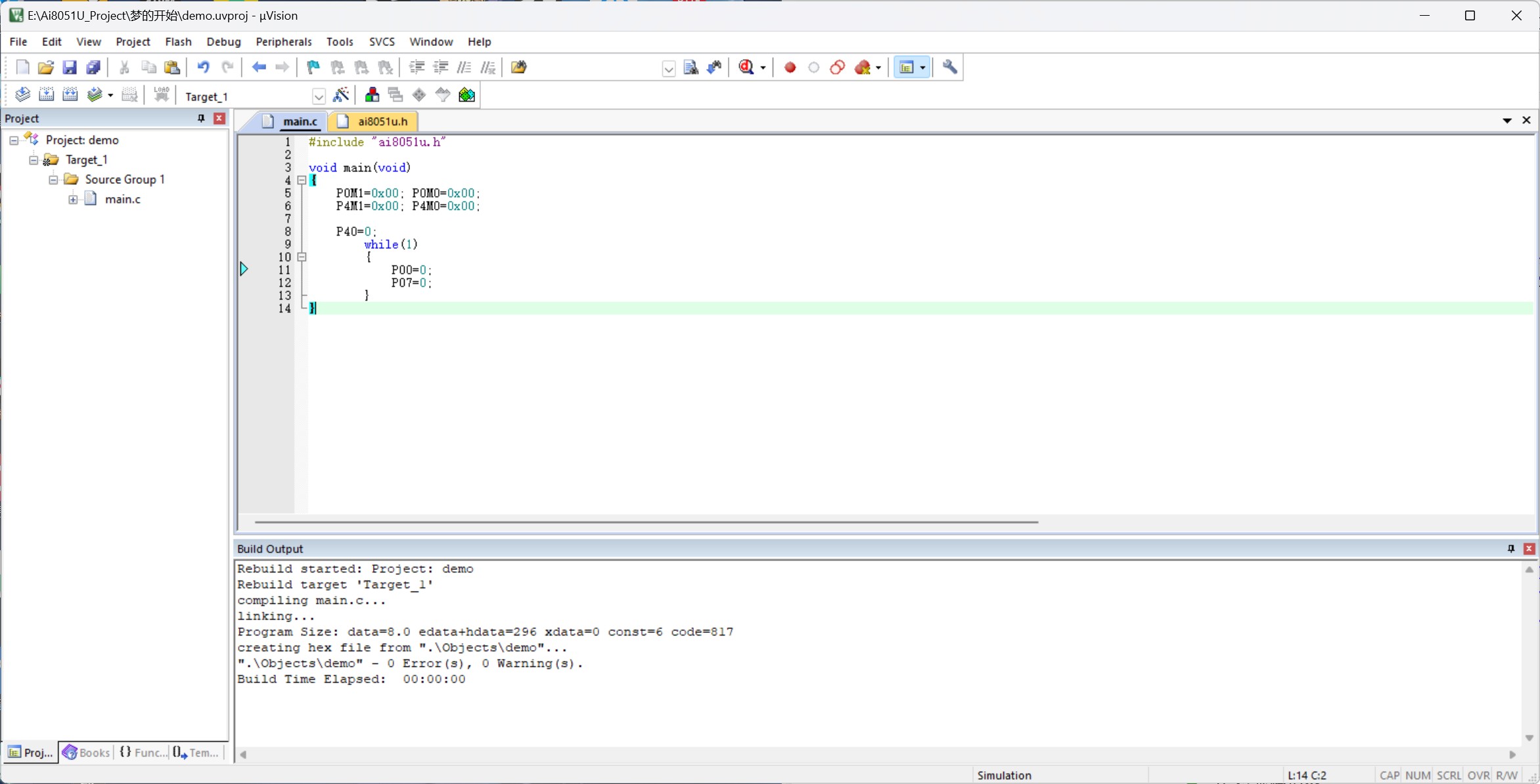Open the File menu
This screenshot has width=1540, height=784.
point(18,41)
